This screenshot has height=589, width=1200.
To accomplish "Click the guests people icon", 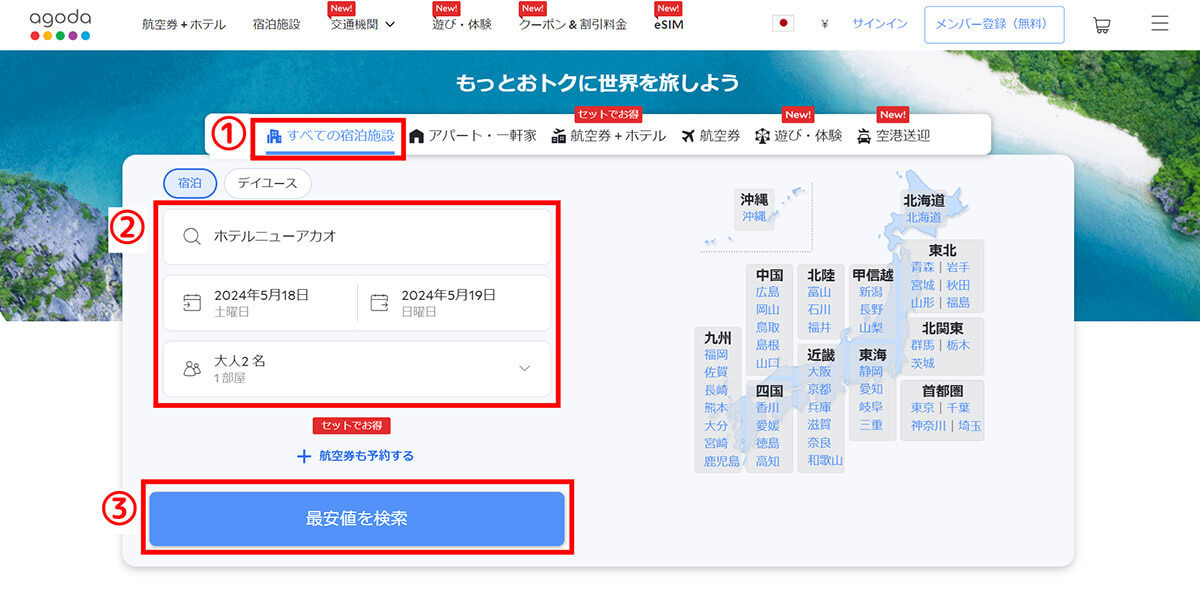I will (x=193, y=369).
